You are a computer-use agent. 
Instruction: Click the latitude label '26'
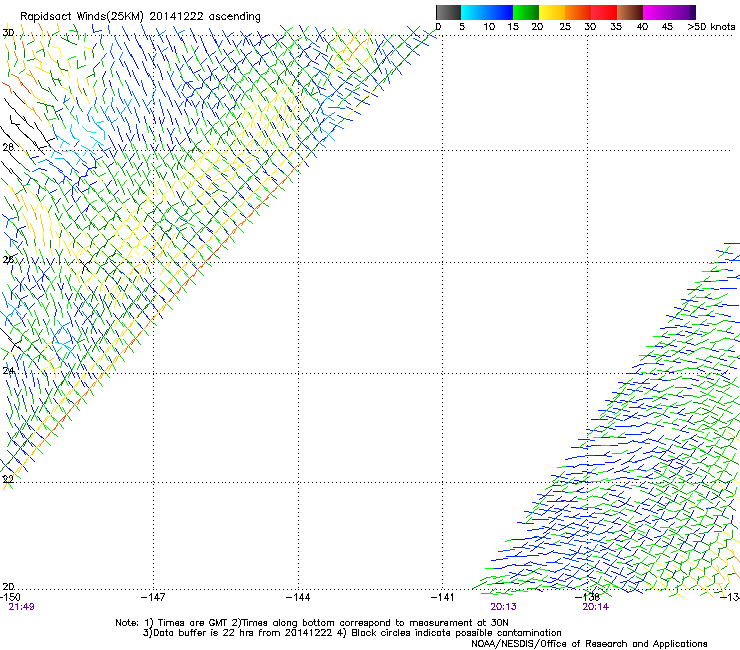point(8,260)
